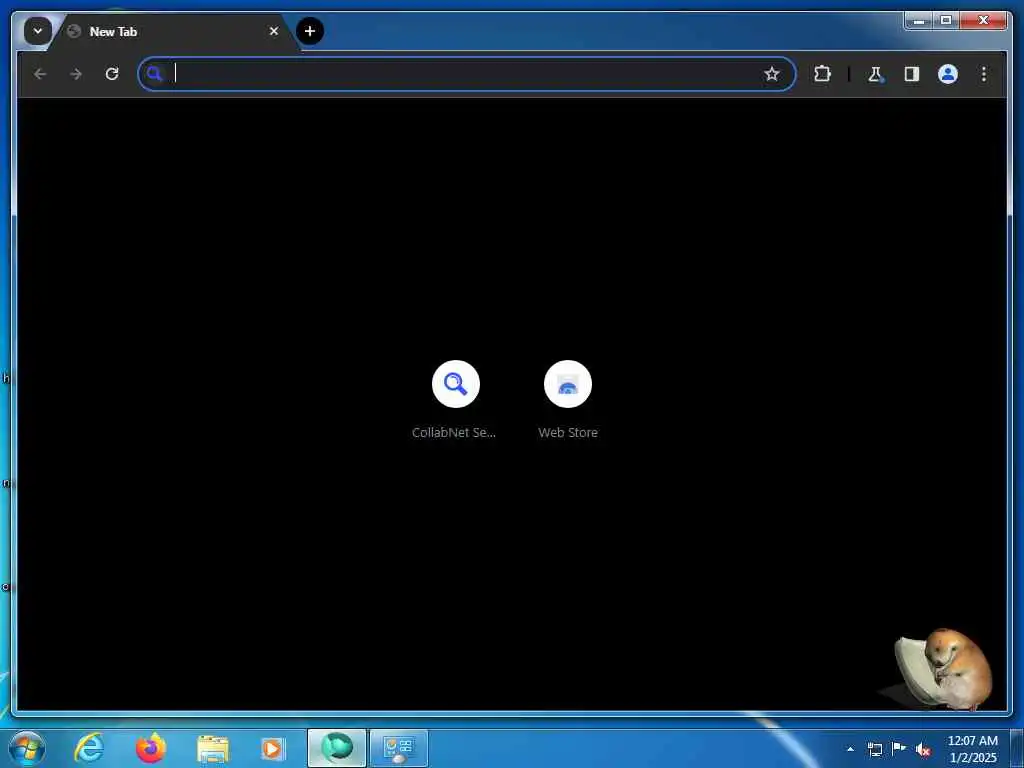Select the active browser taskbar button
Screen dimensions: 1024x768
(336, 748)
